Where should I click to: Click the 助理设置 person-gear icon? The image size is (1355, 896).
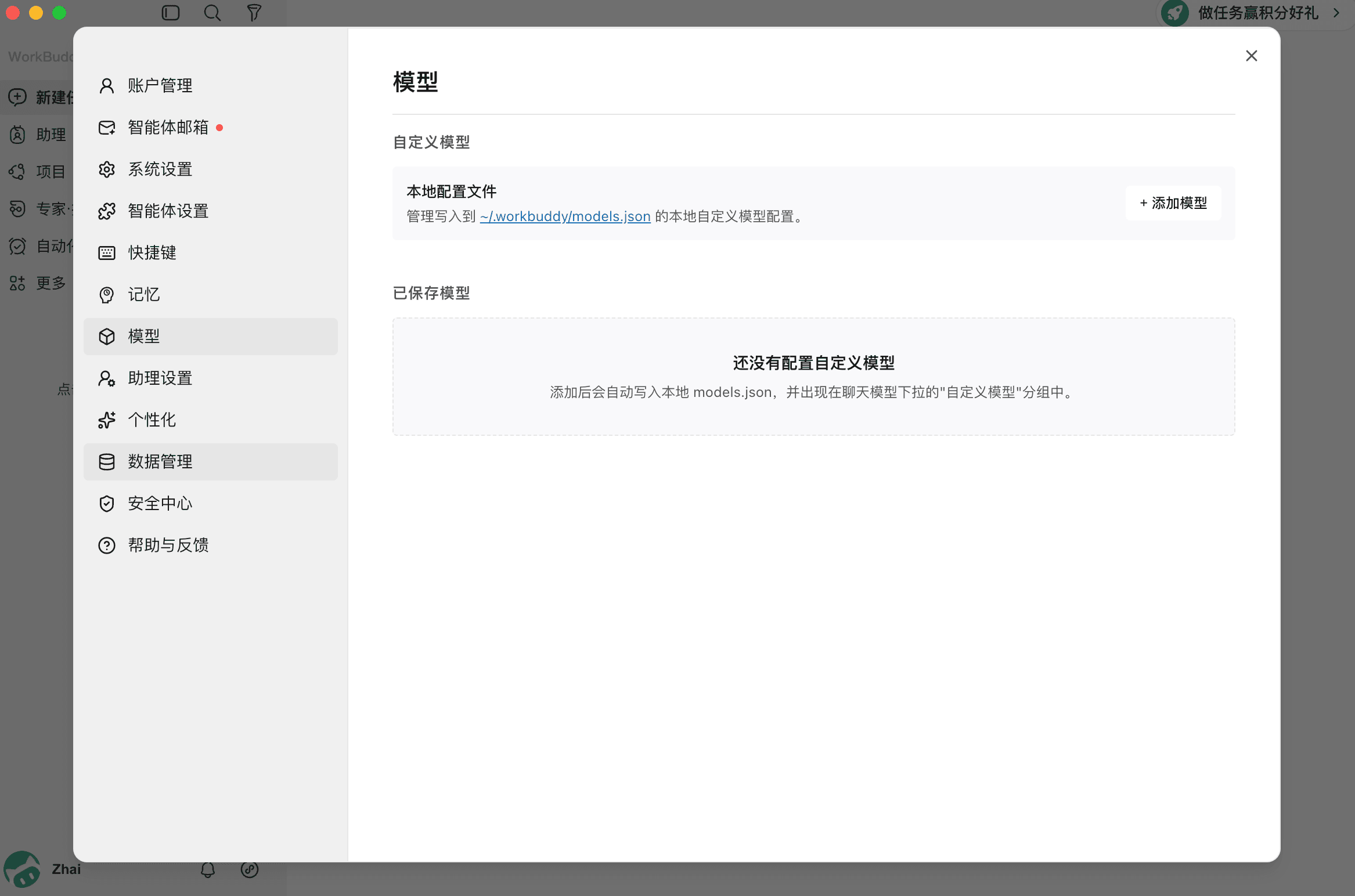pos(107,378)
